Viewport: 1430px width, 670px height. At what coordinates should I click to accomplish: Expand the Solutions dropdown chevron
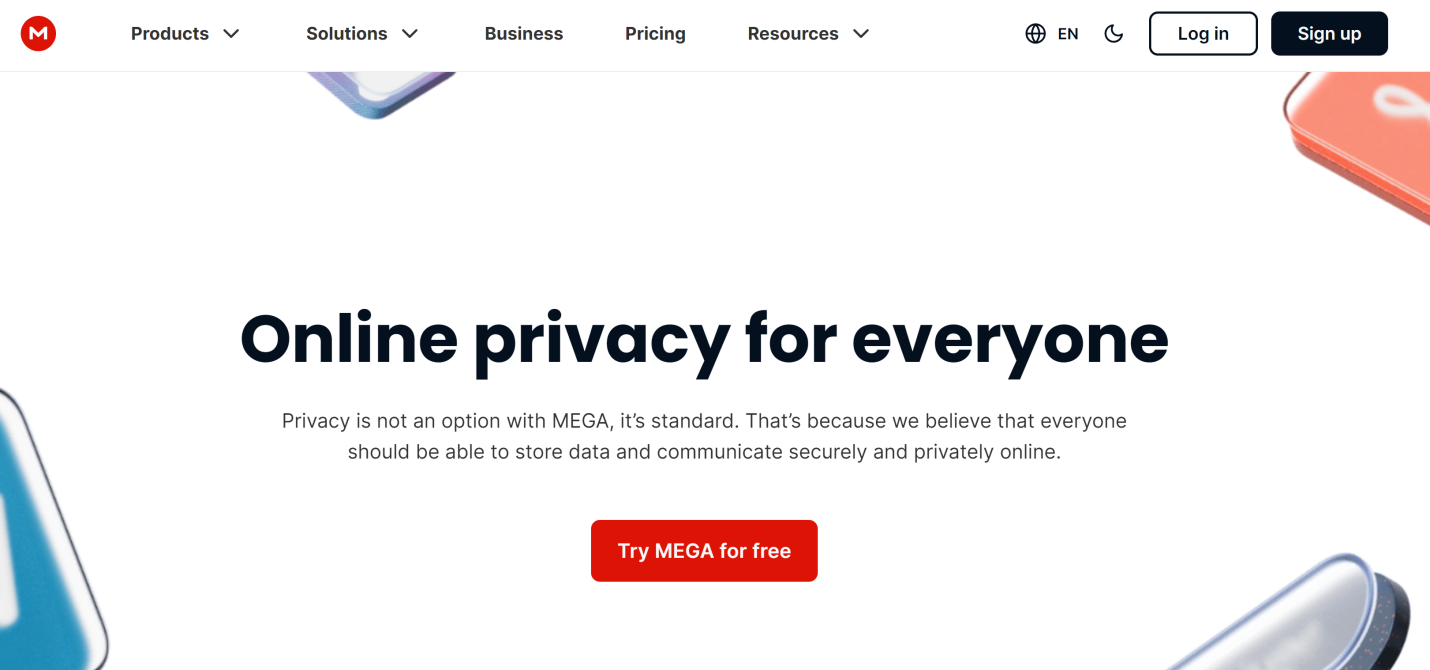[x=410, y=34]
